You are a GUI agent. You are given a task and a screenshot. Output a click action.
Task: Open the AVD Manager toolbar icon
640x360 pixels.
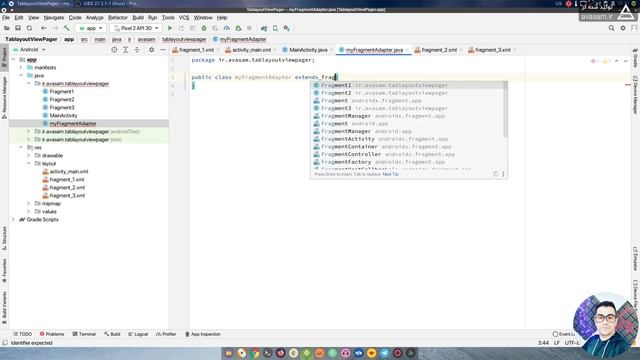[275, 28]
